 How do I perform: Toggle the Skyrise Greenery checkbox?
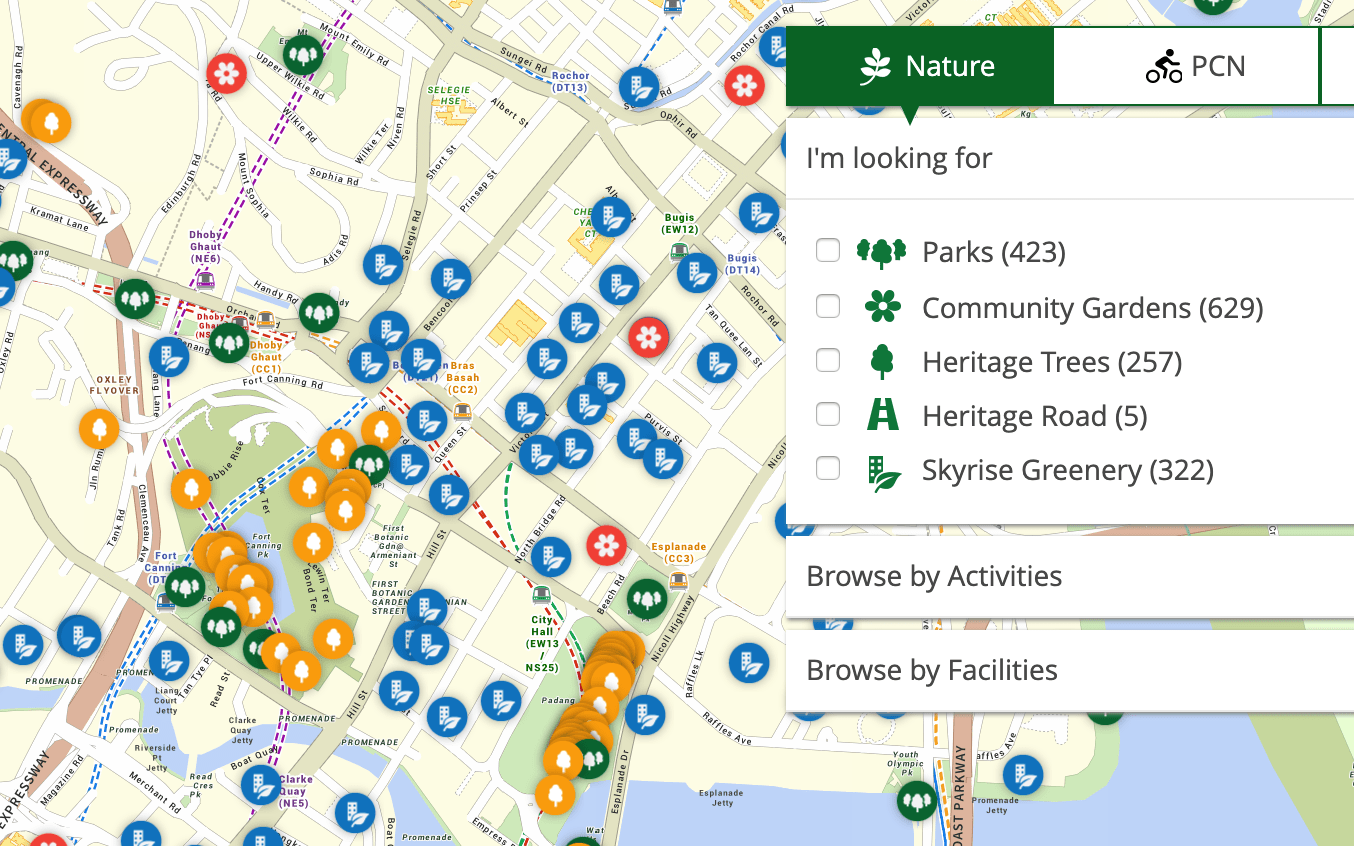coord(827,468)
